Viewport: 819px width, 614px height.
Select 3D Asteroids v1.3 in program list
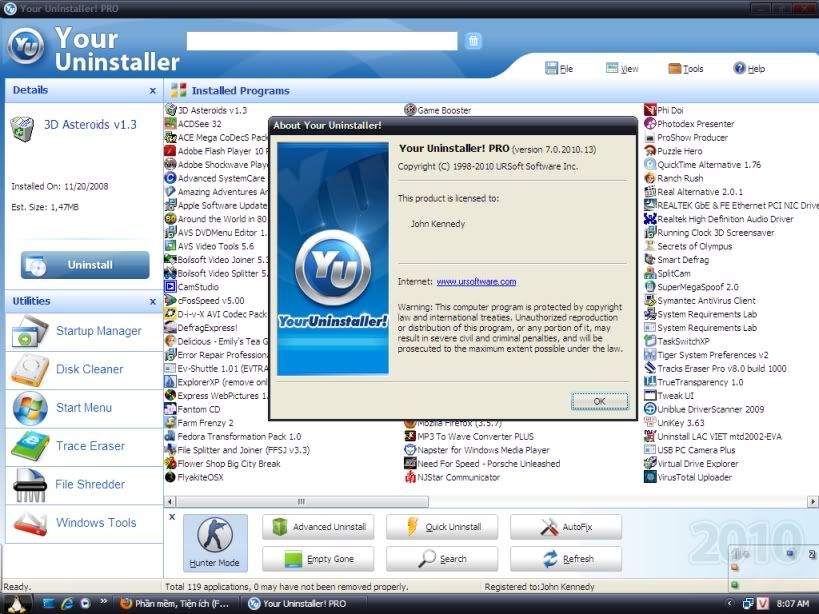click(206, 110)
